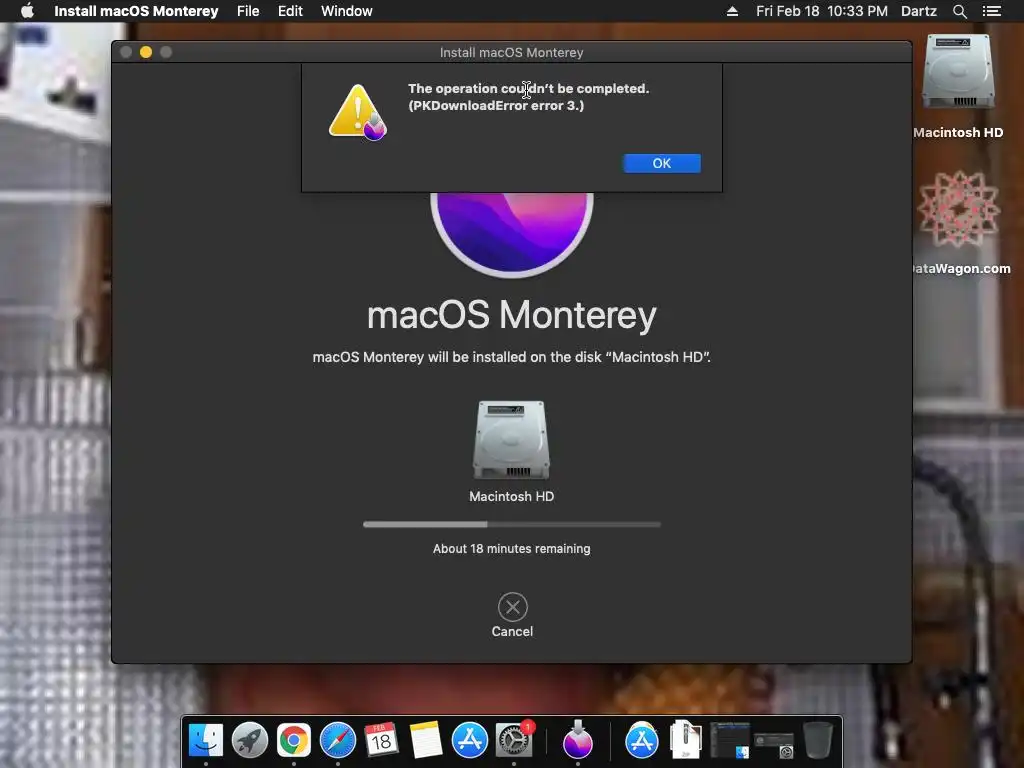Open Notes from the Dock
This screenshot has width=1024, height=768.
tap(426, 741)
